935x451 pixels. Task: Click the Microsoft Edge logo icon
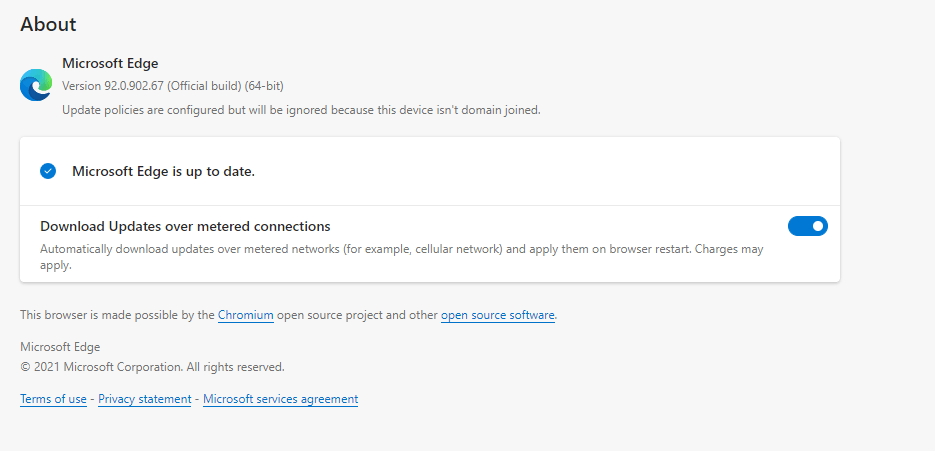point(36,85)
